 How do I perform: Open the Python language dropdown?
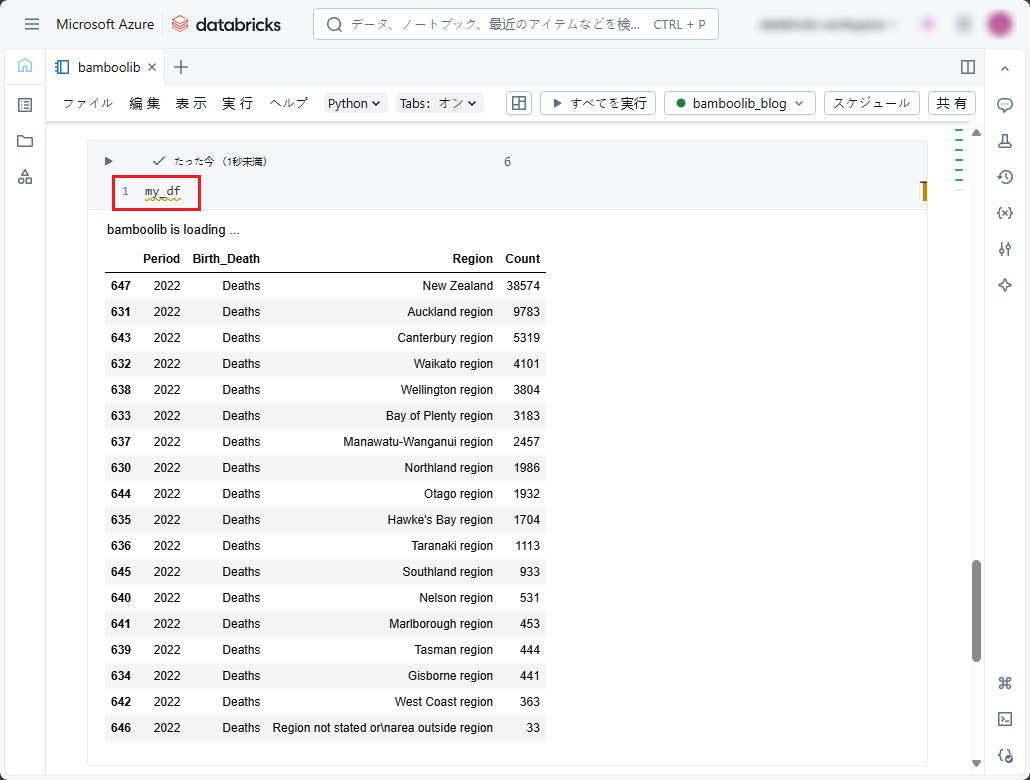355,103
